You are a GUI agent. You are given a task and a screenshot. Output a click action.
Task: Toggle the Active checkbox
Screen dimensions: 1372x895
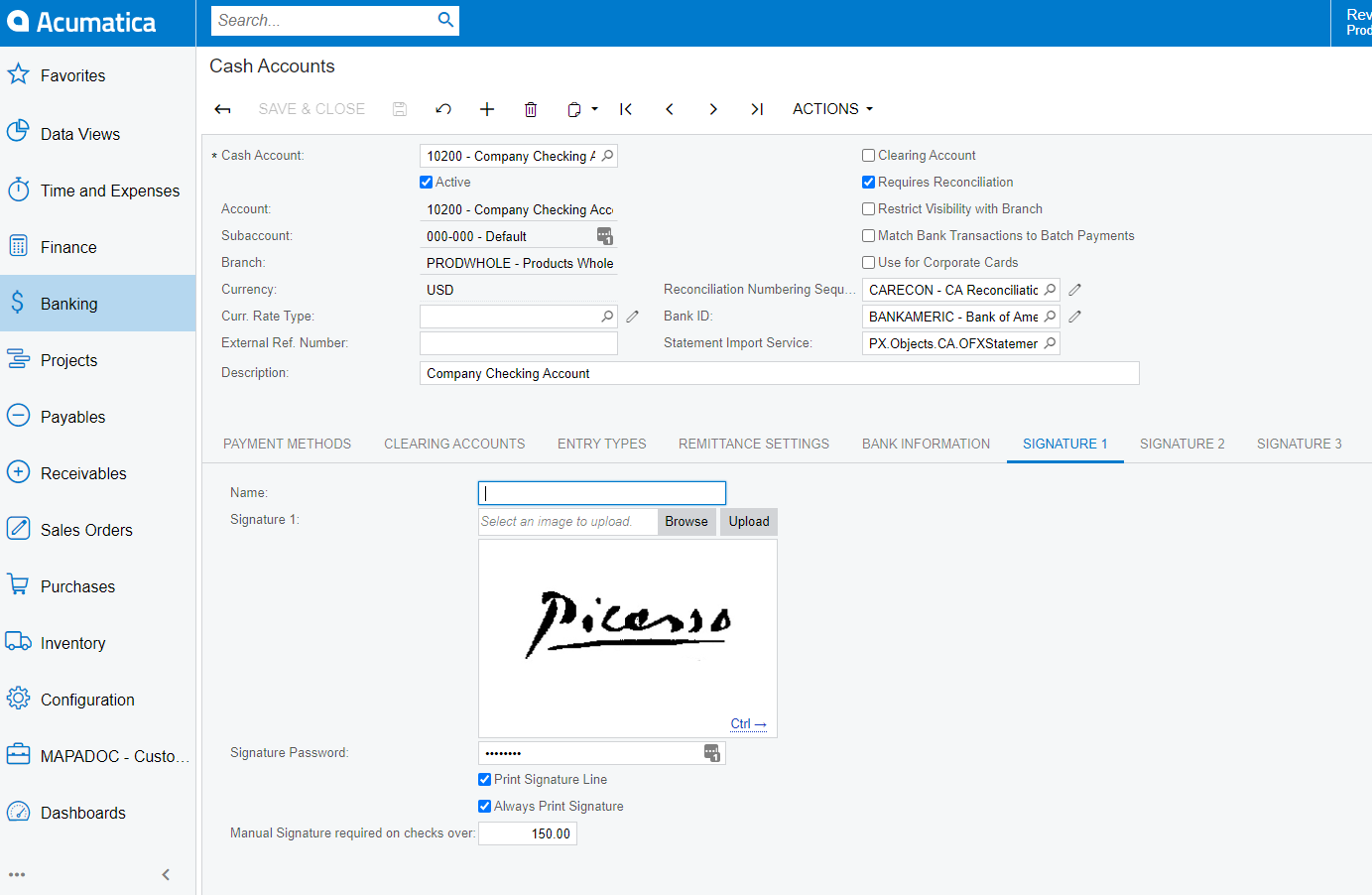pos(427,183)
